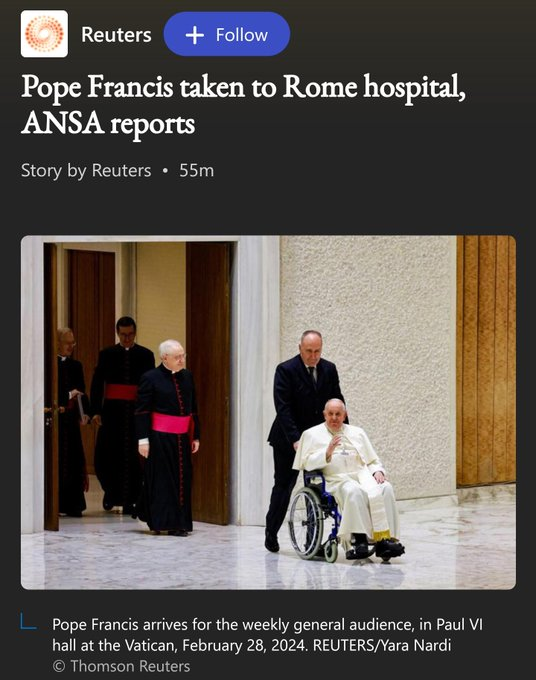Open the Reuters publisher name link
The width and height of the screenshot is (536, 680).
coord(116,35)
